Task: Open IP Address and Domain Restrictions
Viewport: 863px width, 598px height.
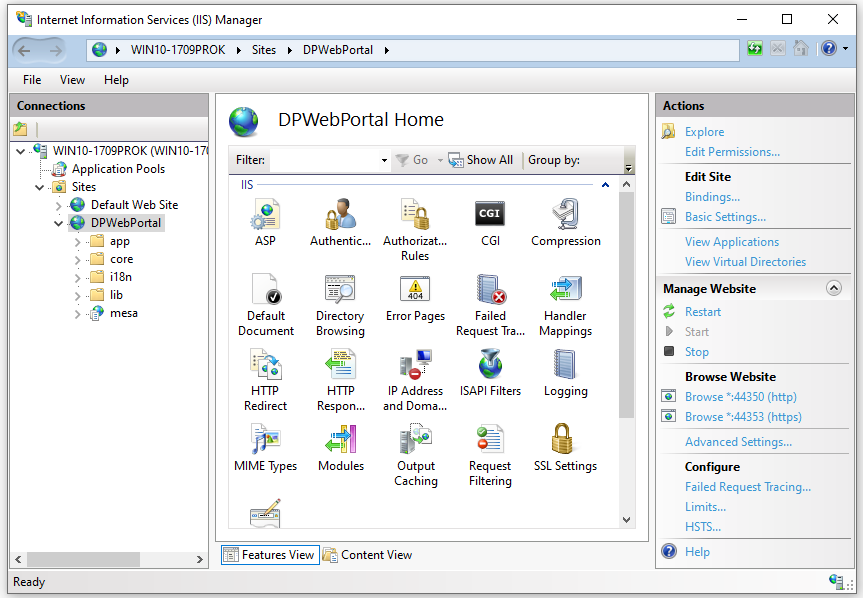Action: pos(415,380)
